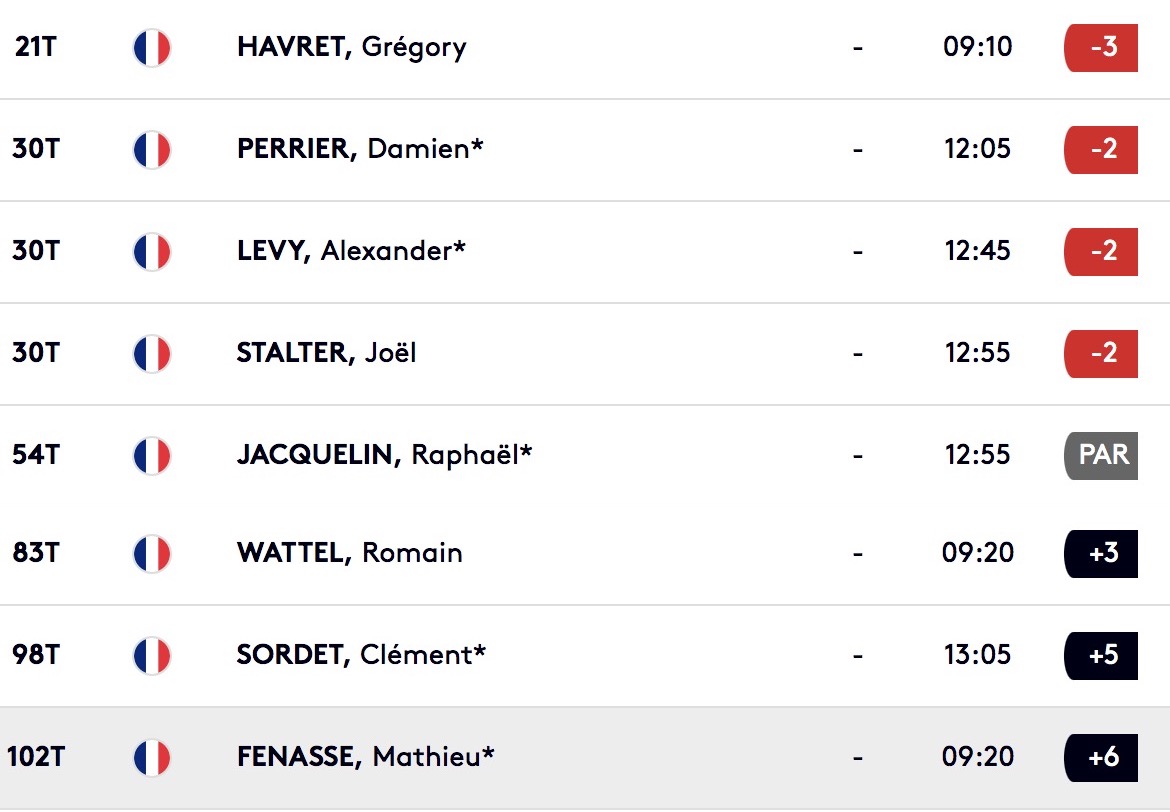Click the red -3 score badge

coord(1101,48)
